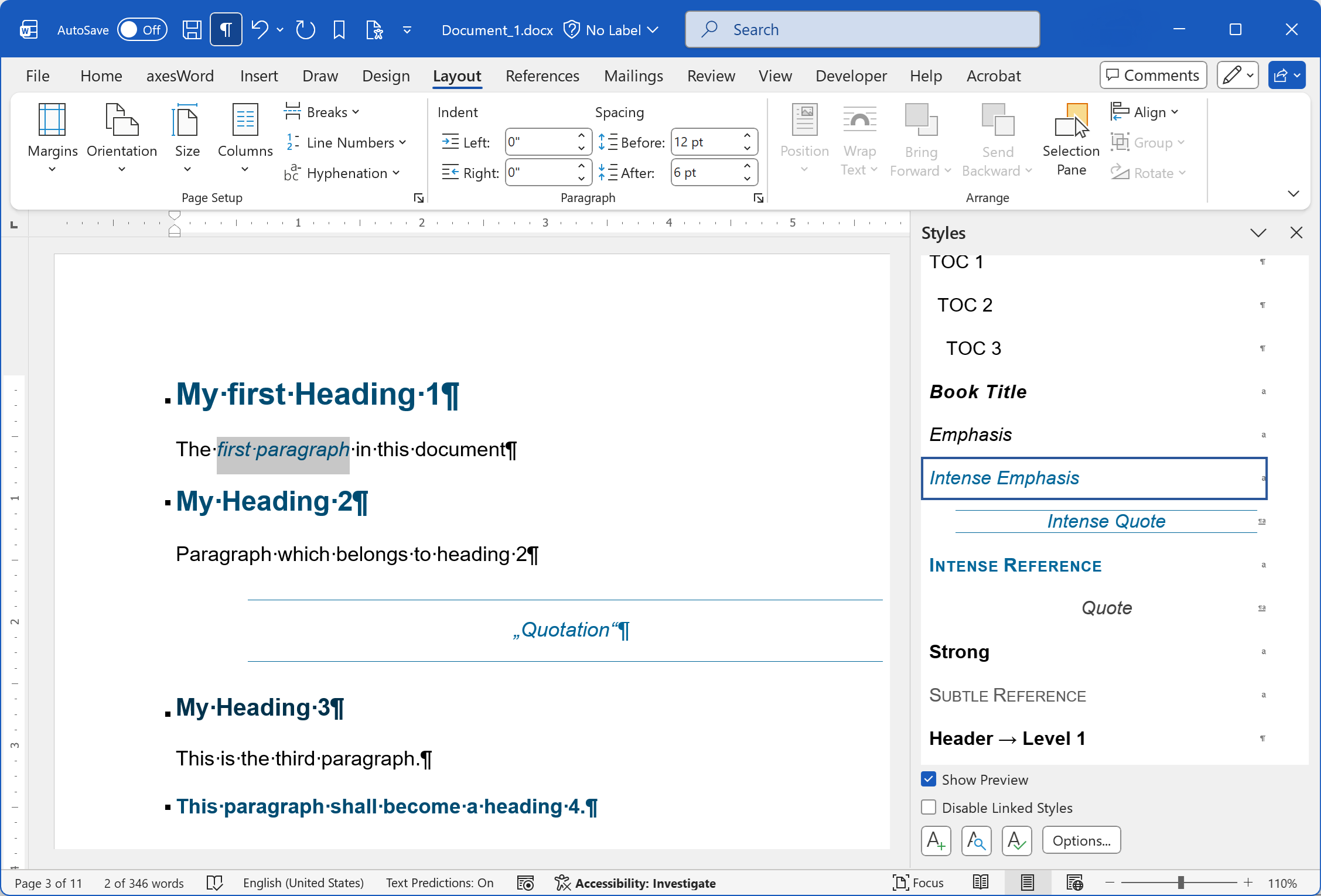The image size is (1321, 896).
Task: Open the Breaks dropdown
Action: pos(322,112)
